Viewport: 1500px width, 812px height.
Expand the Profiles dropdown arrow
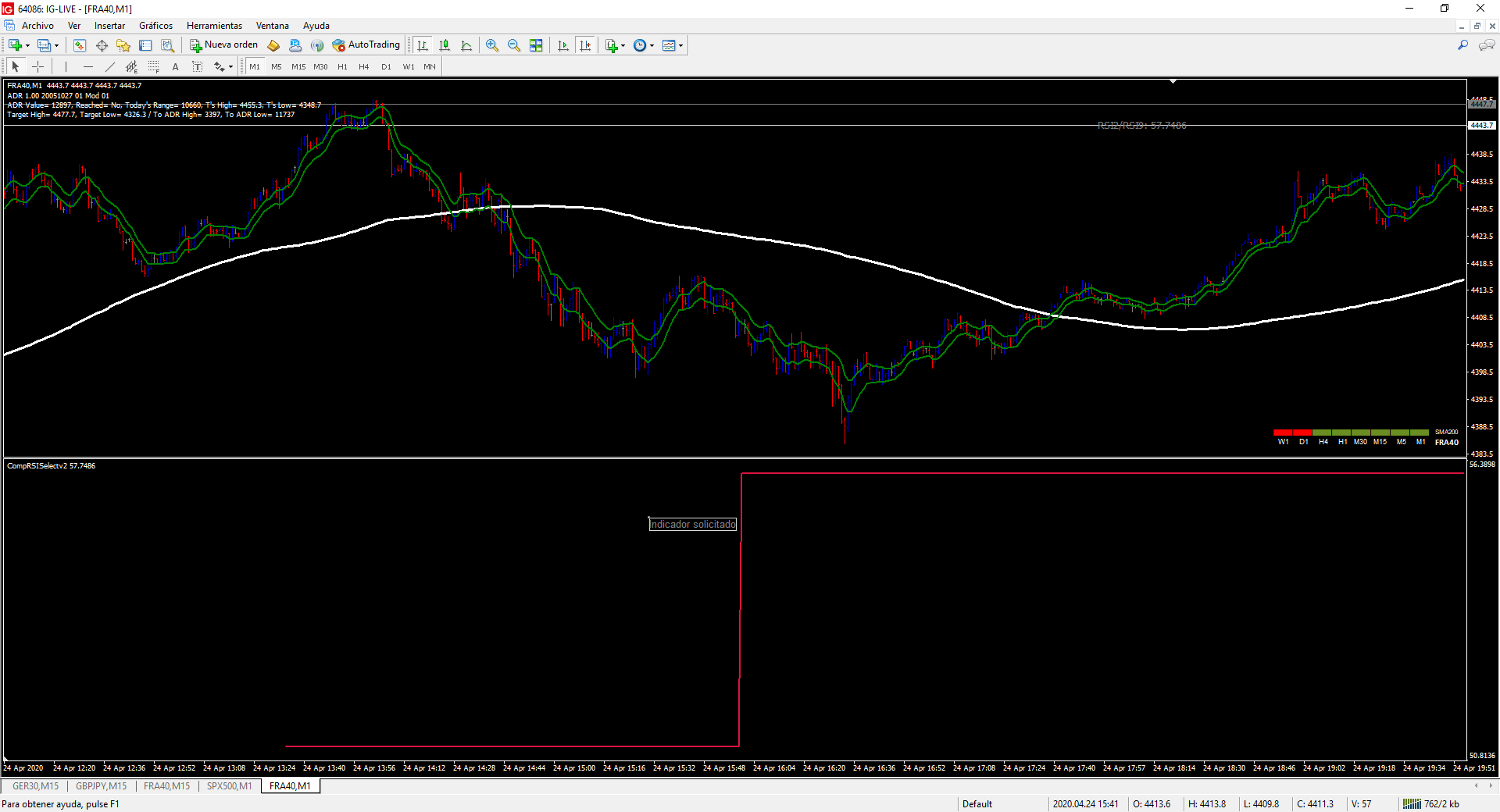point(56,45)
